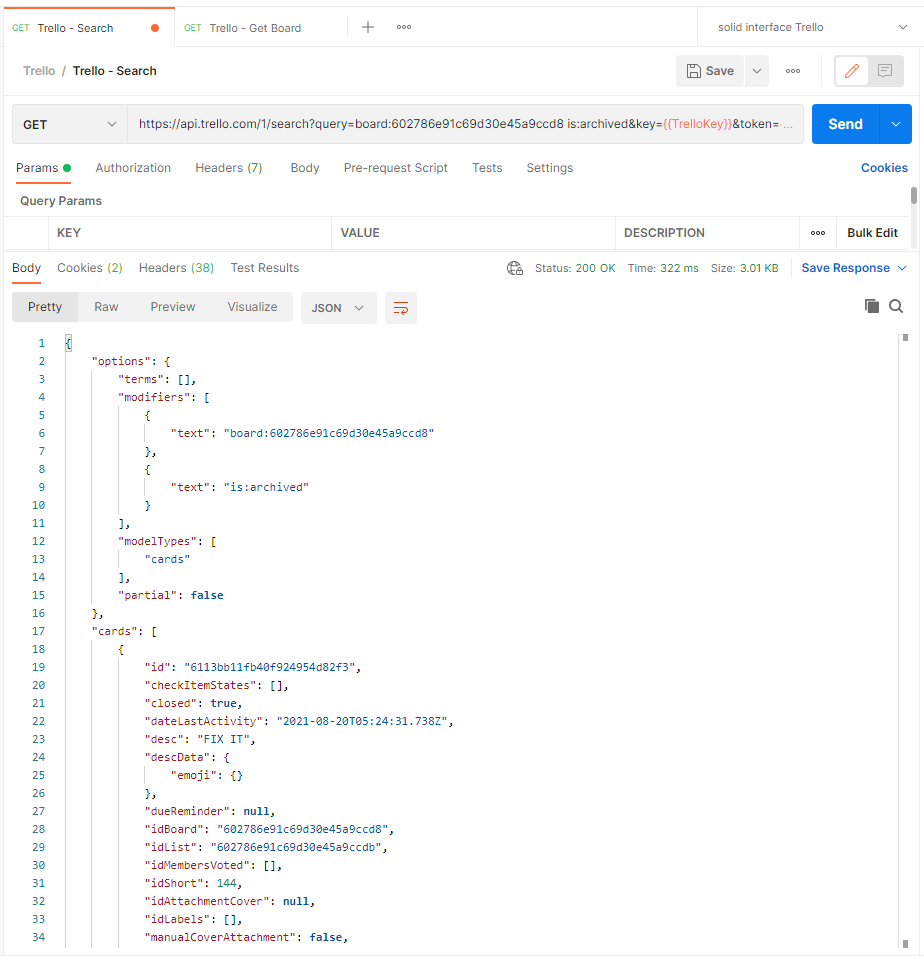
Task: Open the Tests tab
Action: click(487, 168)
